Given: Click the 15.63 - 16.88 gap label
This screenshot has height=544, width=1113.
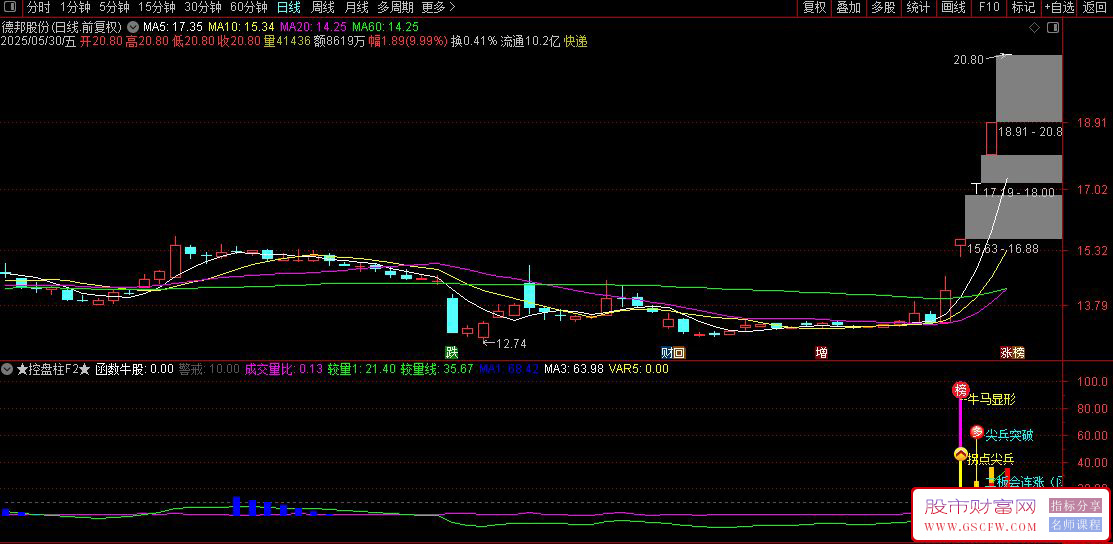Looking at the screenshot, I should (x=1003, y=249).
